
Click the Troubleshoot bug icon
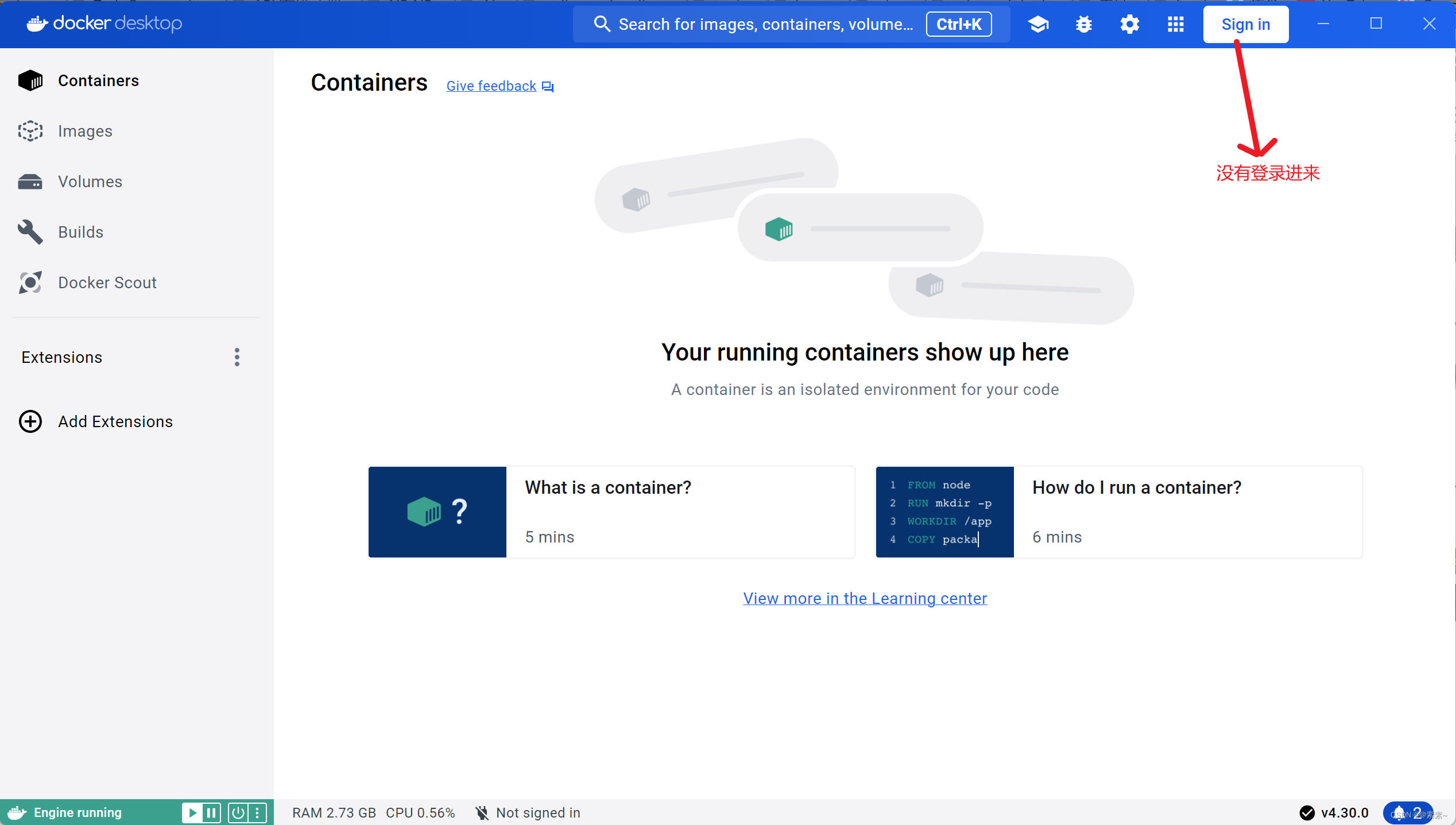click(x=1083, y=24)
